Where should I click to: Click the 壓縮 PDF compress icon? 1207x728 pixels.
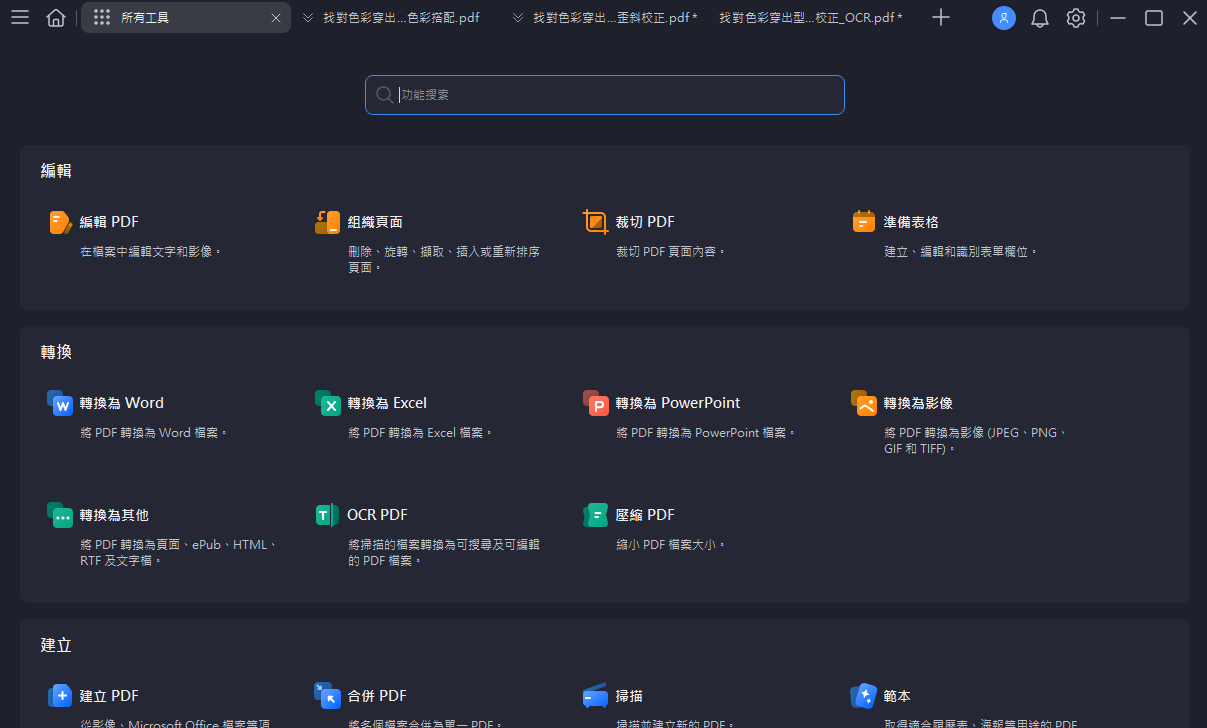595,515
